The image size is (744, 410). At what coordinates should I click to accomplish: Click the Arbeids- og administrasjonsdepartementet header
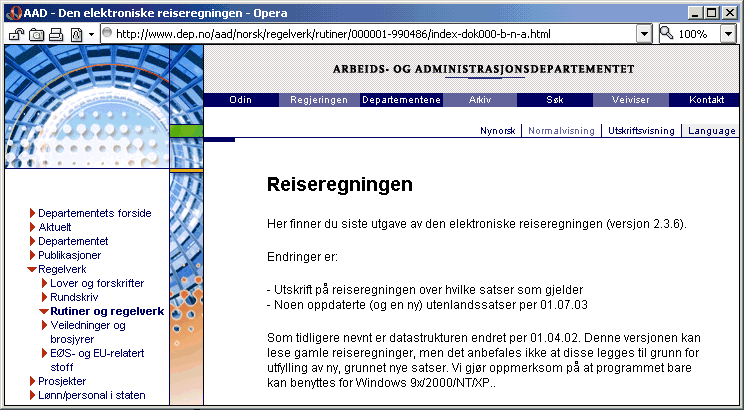483,69
